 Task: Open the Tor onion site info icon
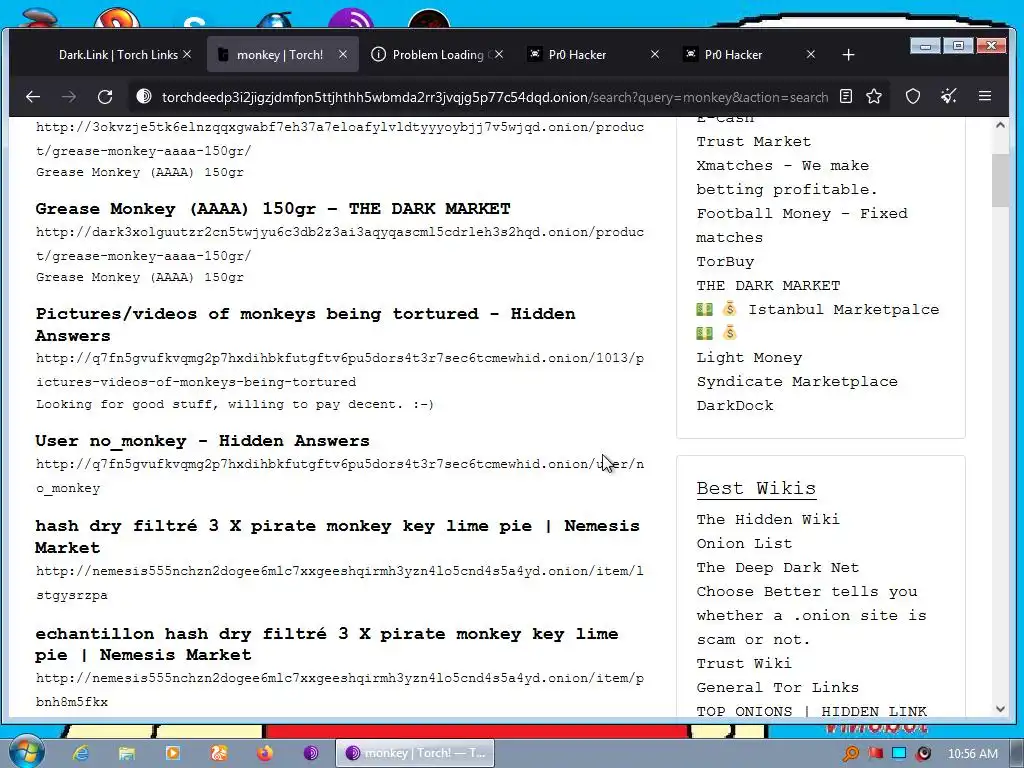point(144,97)
